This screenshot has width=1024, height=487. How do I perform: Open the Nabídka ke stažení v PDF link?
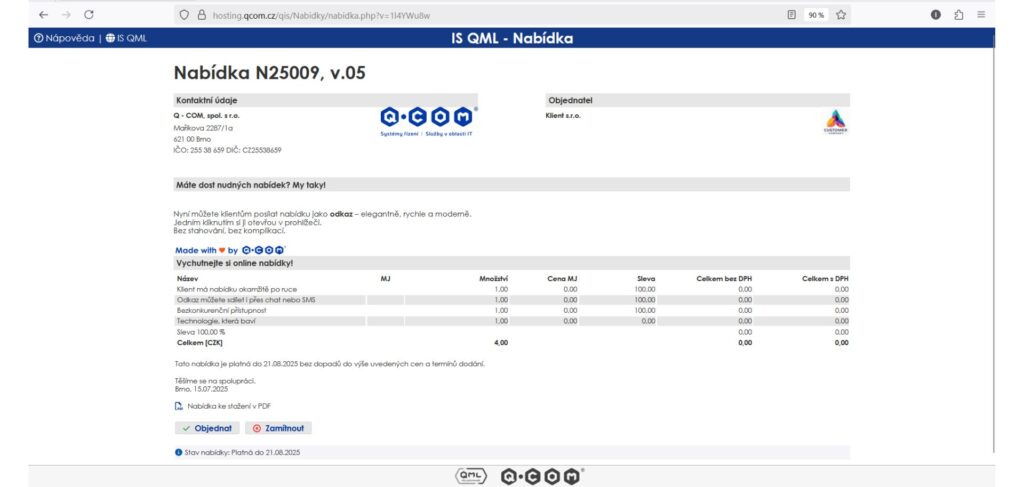[229, 406]
